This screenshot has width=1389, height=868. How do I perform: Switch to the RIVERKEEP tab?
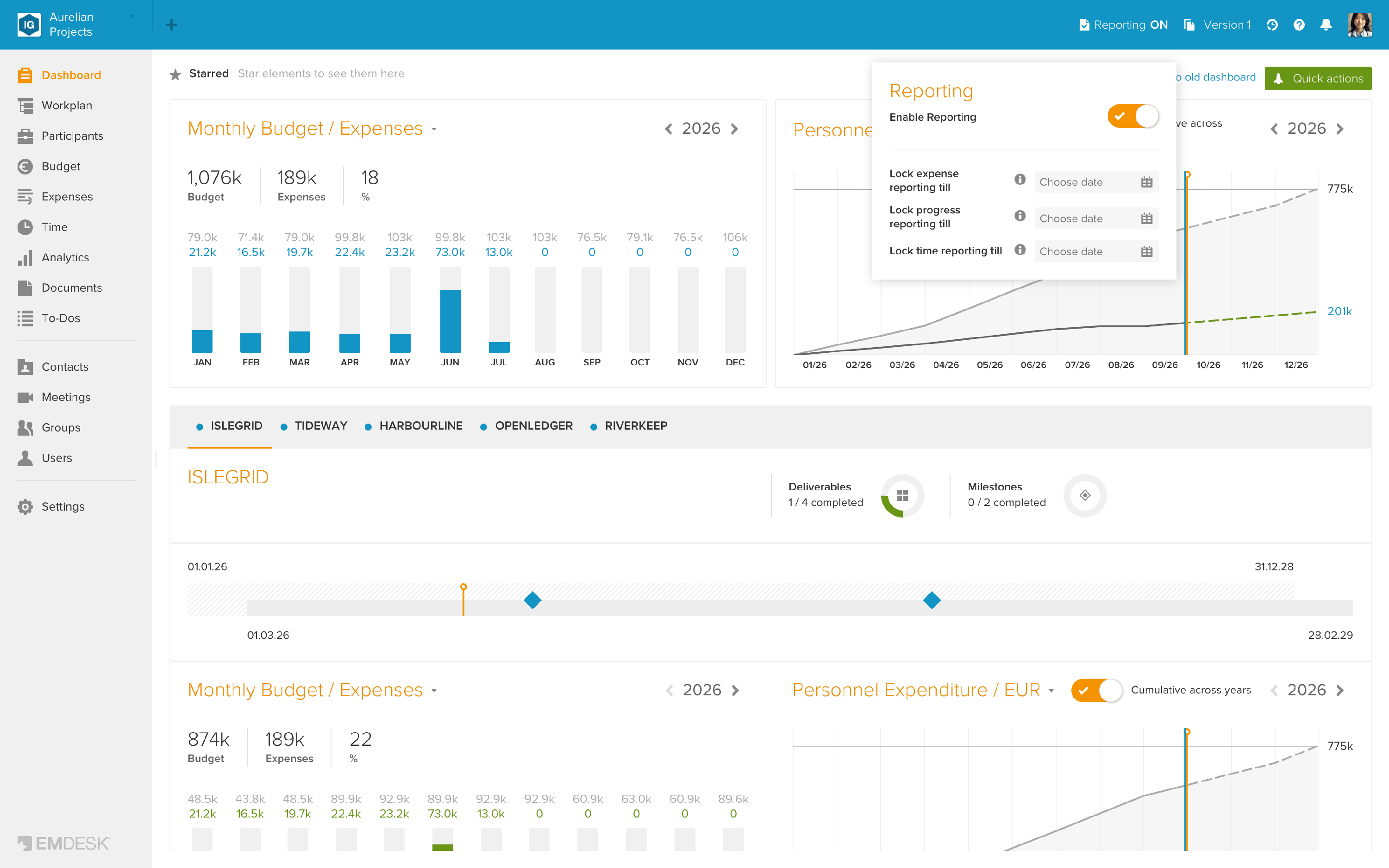click(629, 426)
